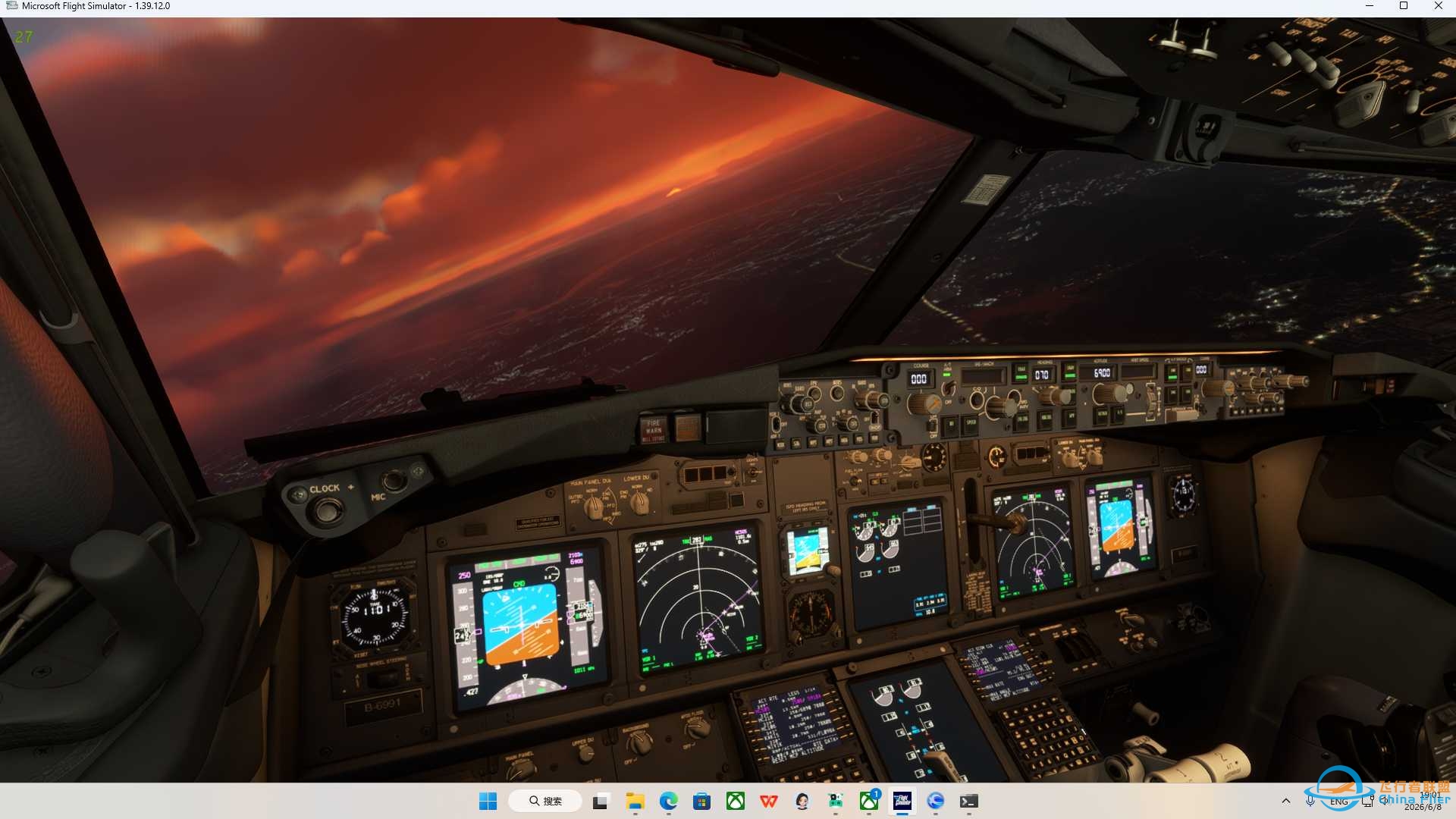Click the blank IAS/MACH speed window
The image size is (1456, 819).
983,375
